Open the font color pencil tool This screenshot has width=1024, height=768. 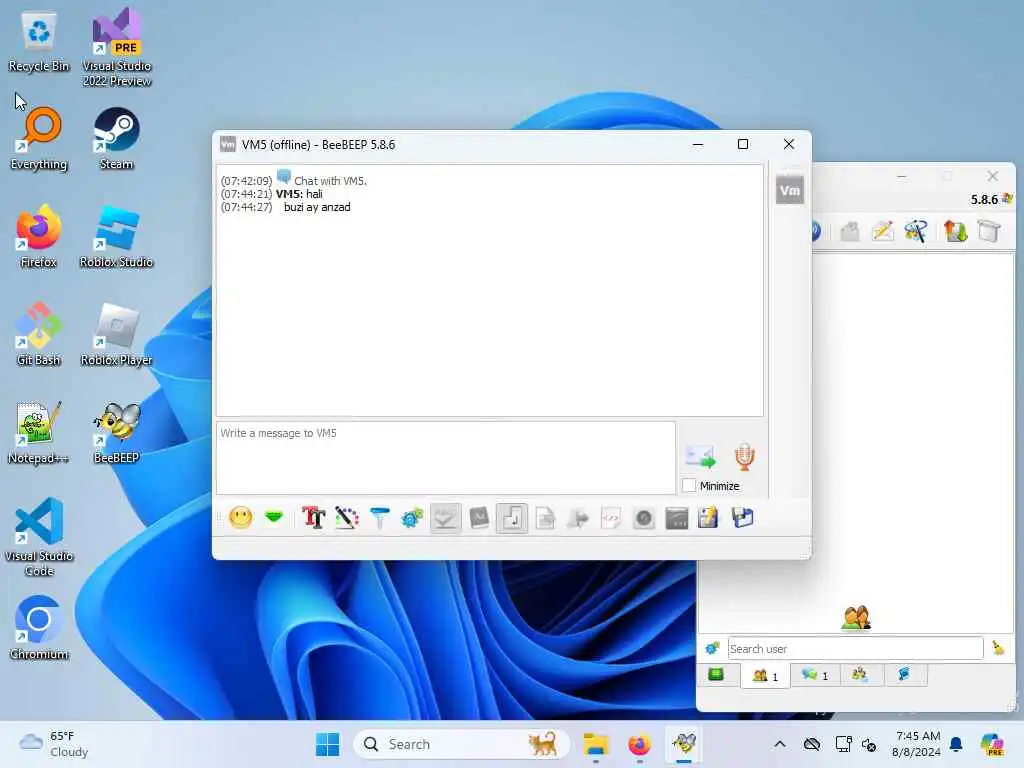[347, 519]
